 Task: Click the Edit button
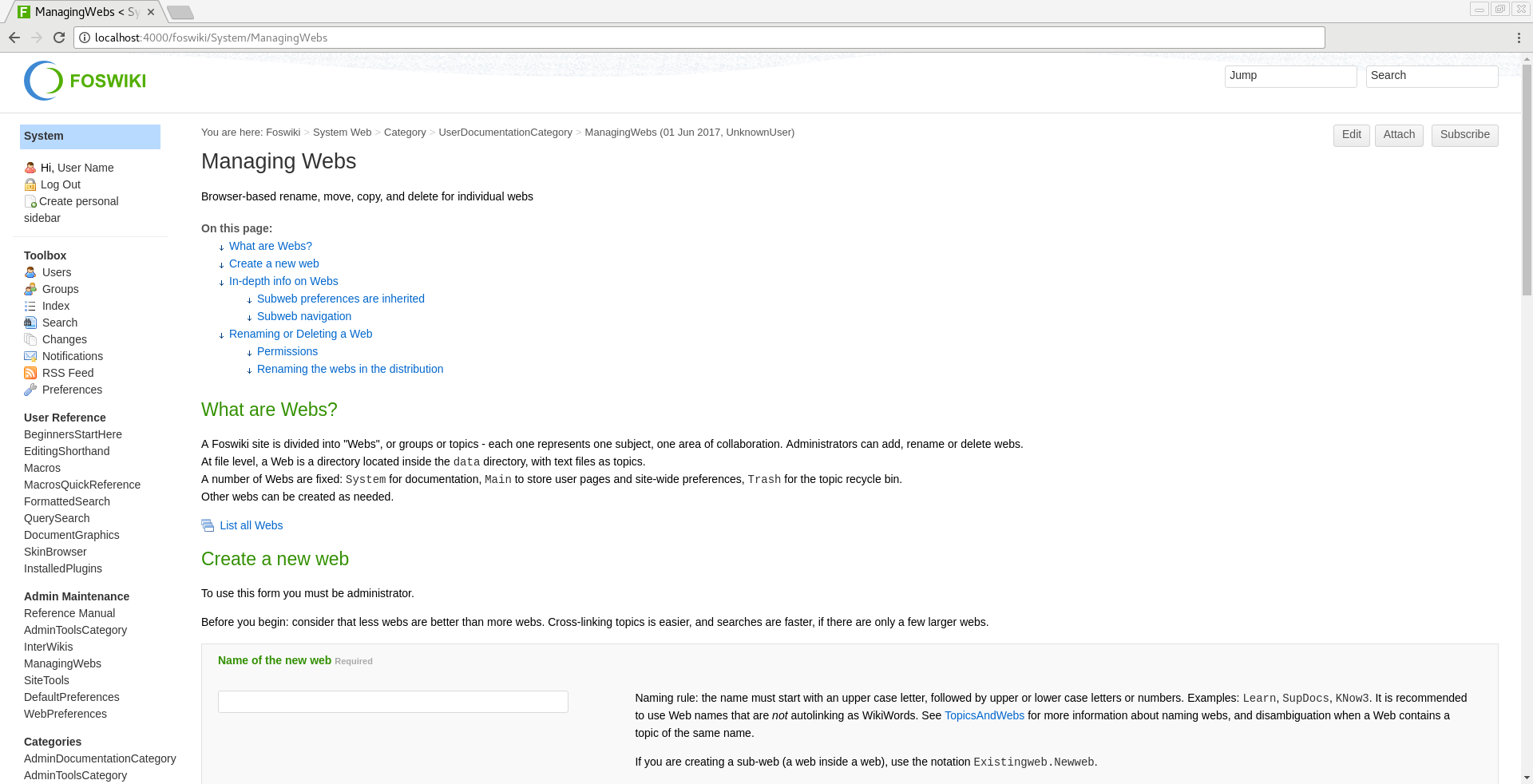coord(1351,135)
